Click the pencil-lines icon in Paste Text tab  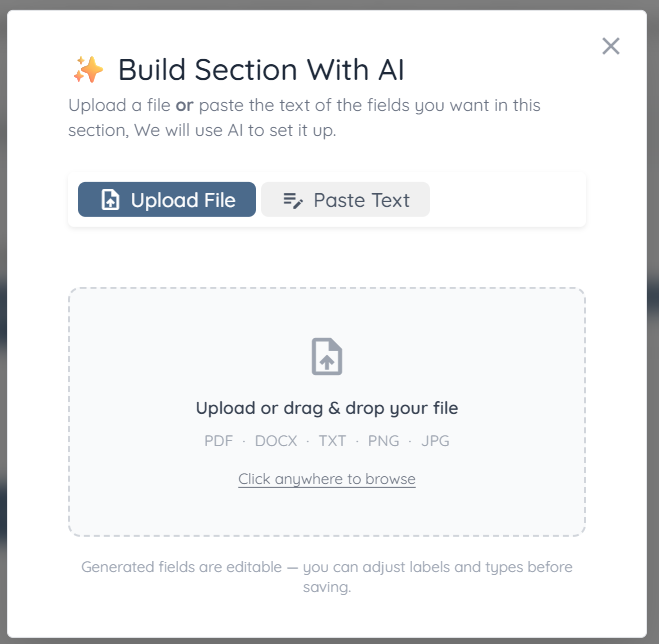293,200
